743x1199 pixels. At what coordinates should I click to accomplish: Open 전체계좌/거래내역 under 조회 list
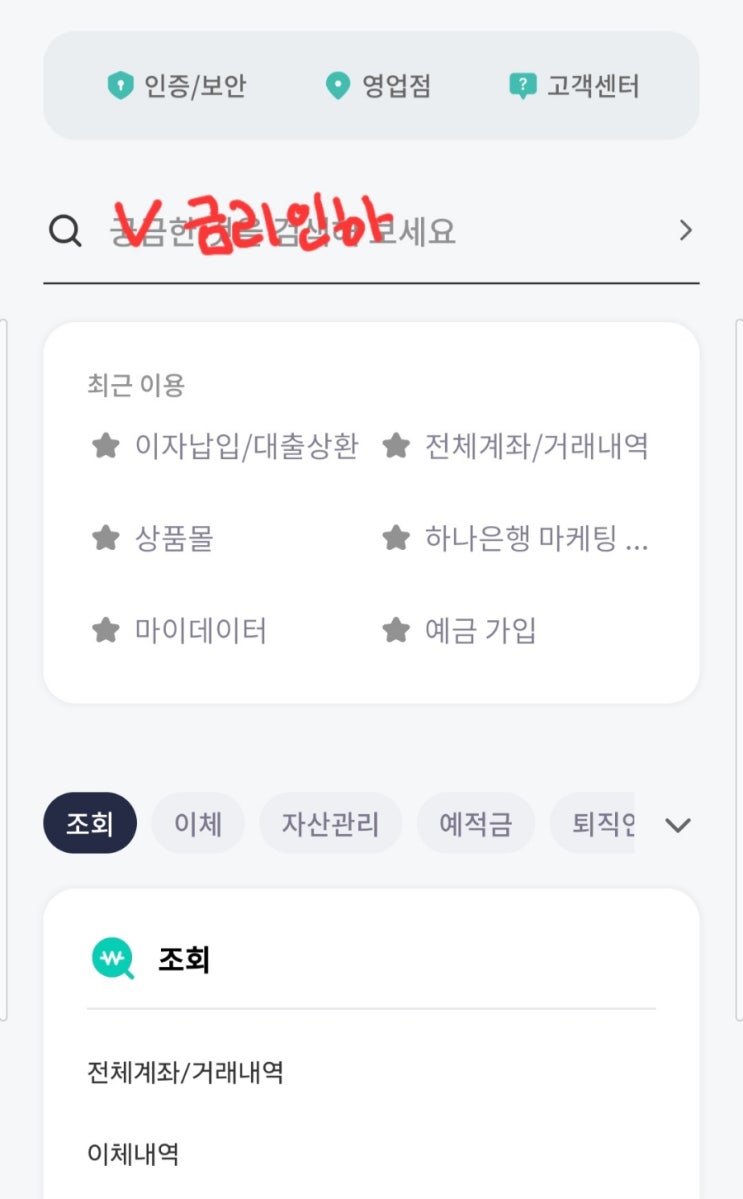pos(185,1073)
